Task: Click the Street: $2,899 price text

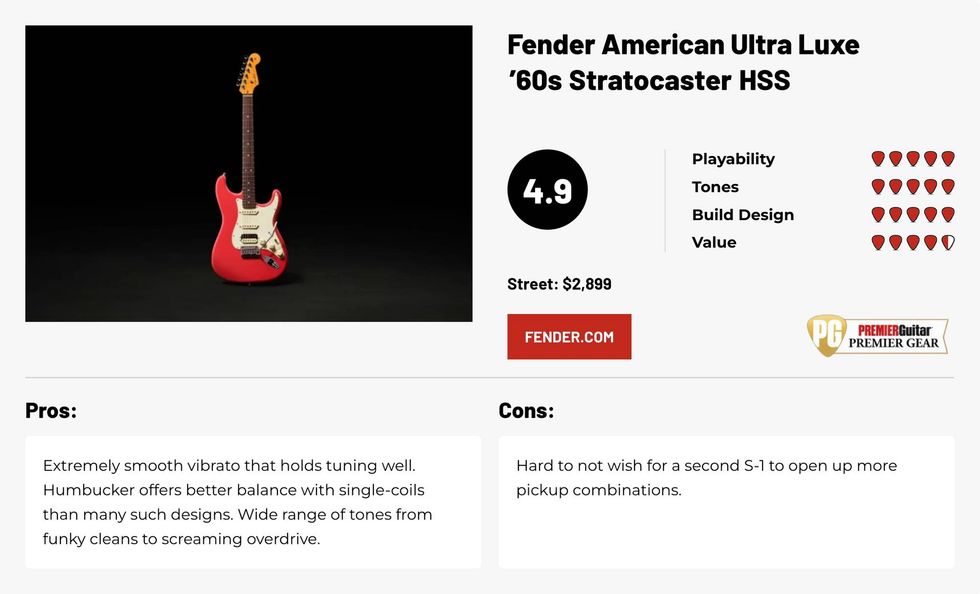Action: (x=559, y=284)
